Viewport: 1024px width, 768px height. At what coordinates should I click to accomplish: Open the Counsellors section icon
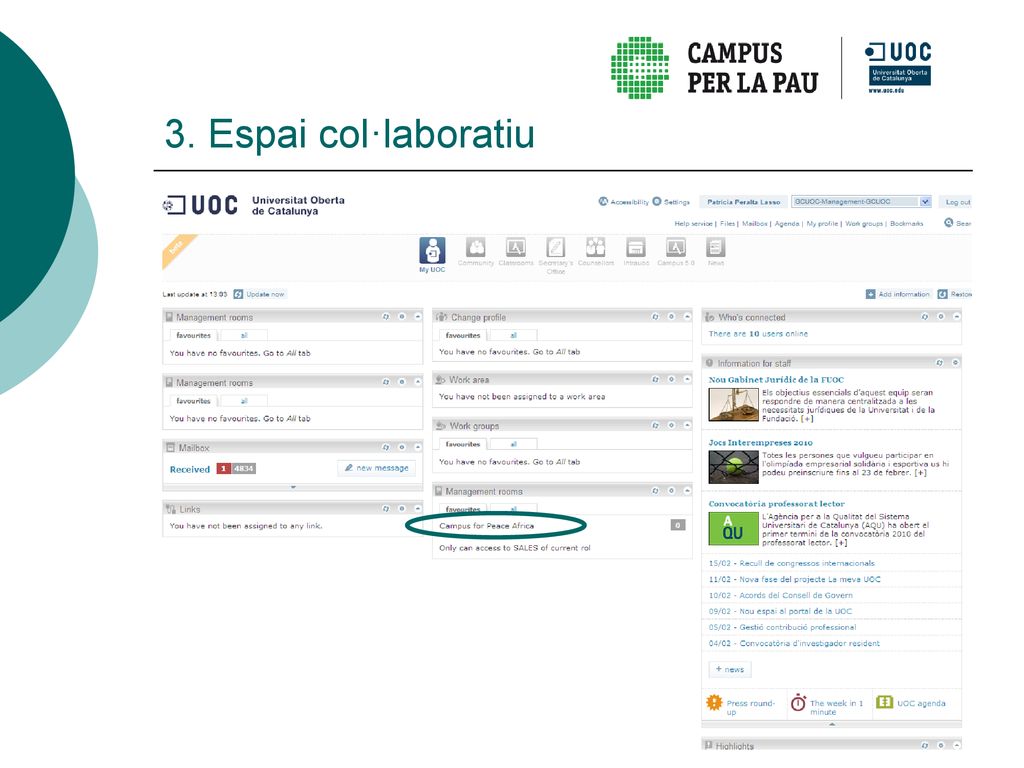point(596,248)
